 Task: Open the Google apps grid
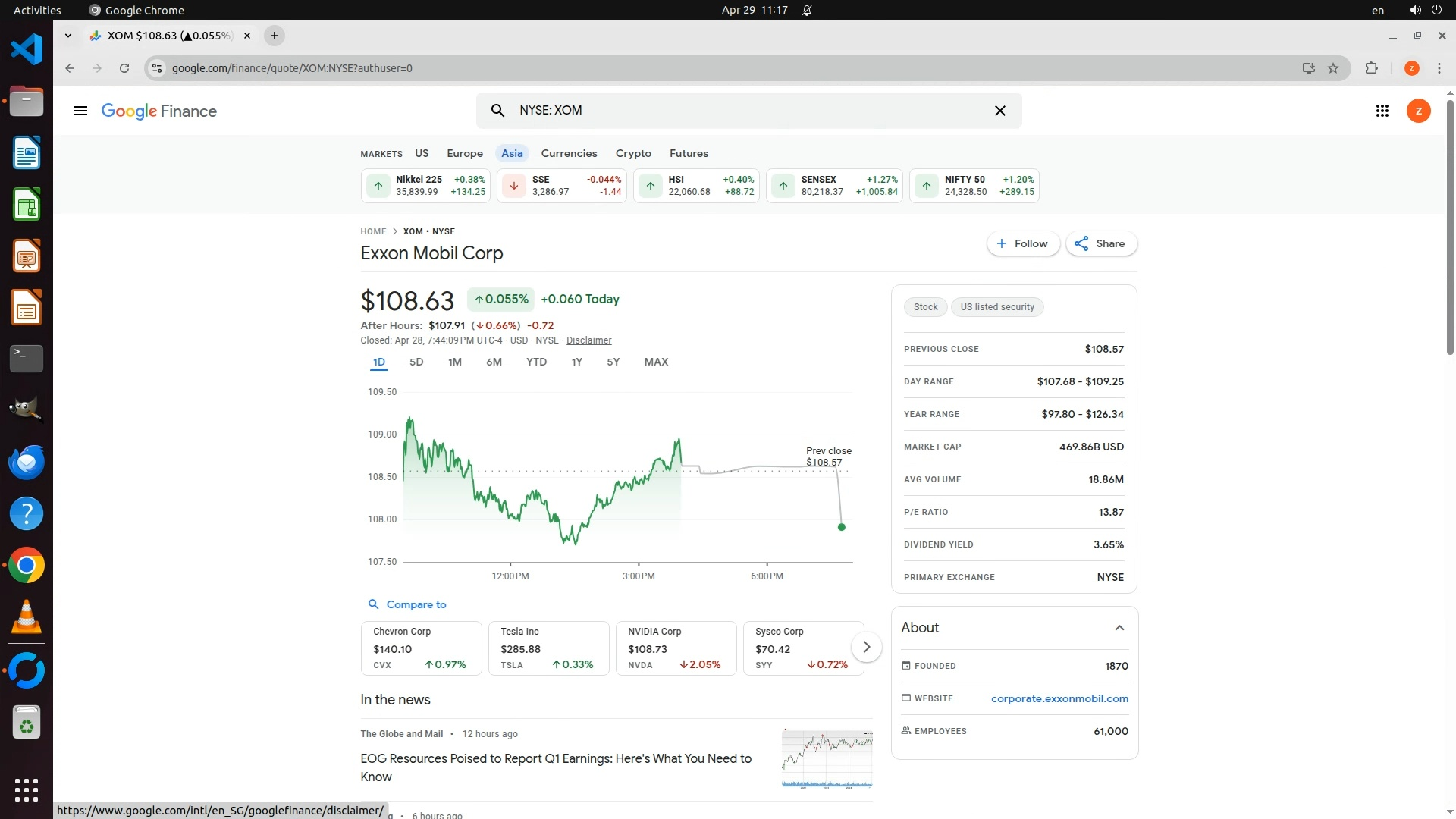[x=1382, y=111]
